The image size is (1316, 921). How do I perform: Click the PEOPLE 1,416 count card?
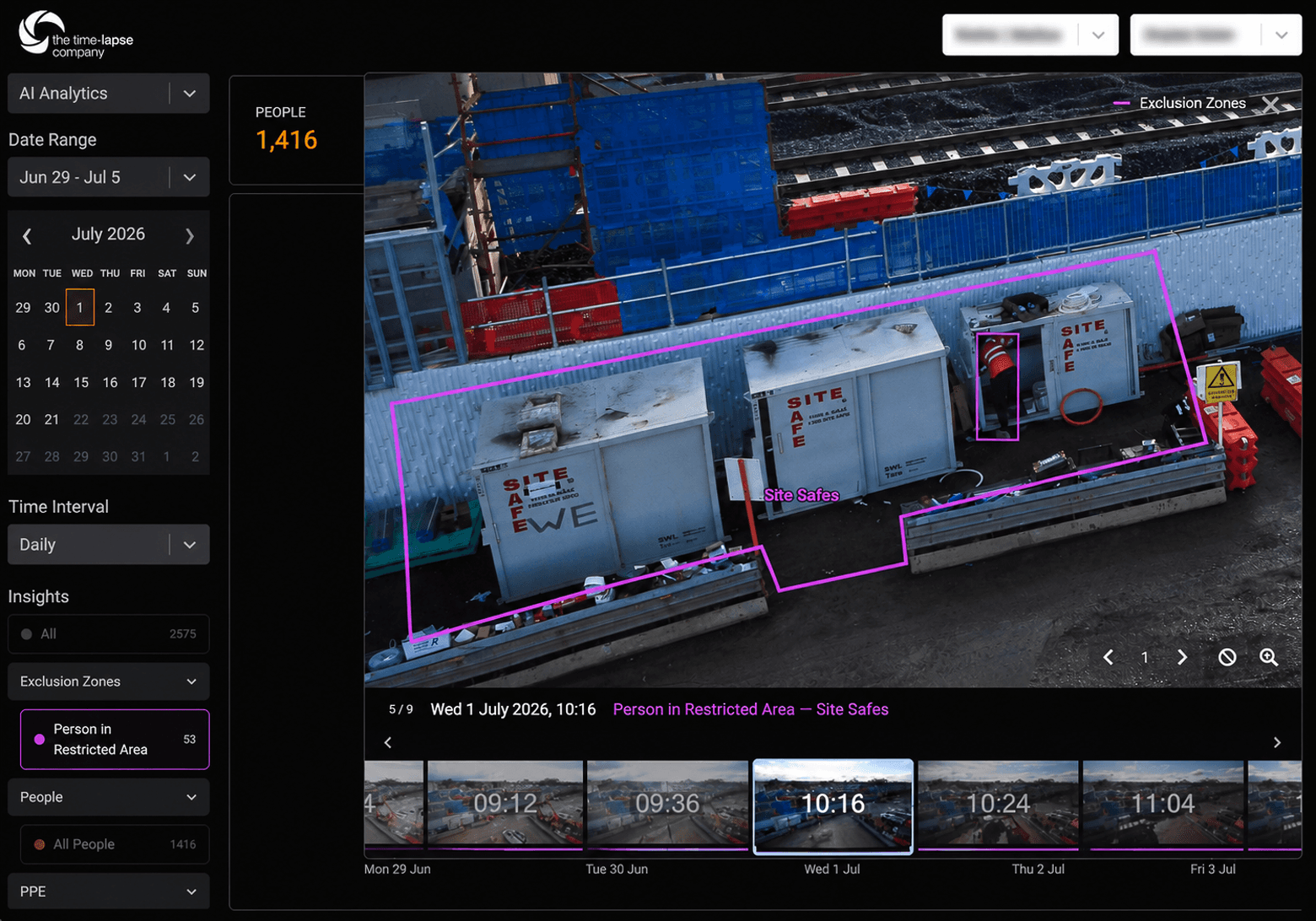click(297, 130)
